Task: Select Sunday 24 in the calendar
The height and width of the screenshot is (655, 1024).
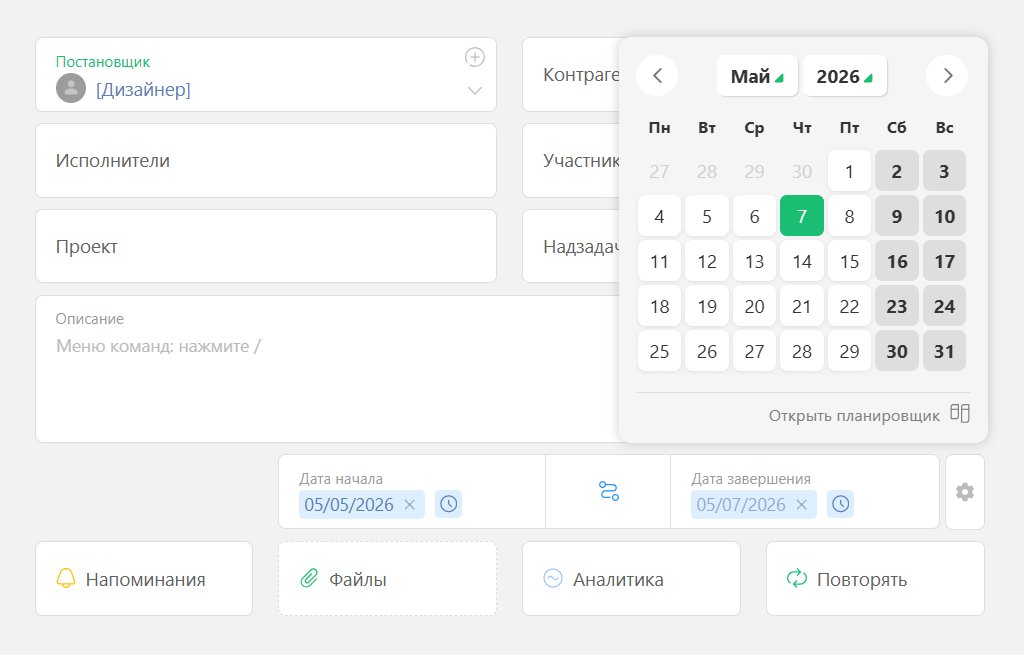Action: pyautogui.click(x=944, y=306)
